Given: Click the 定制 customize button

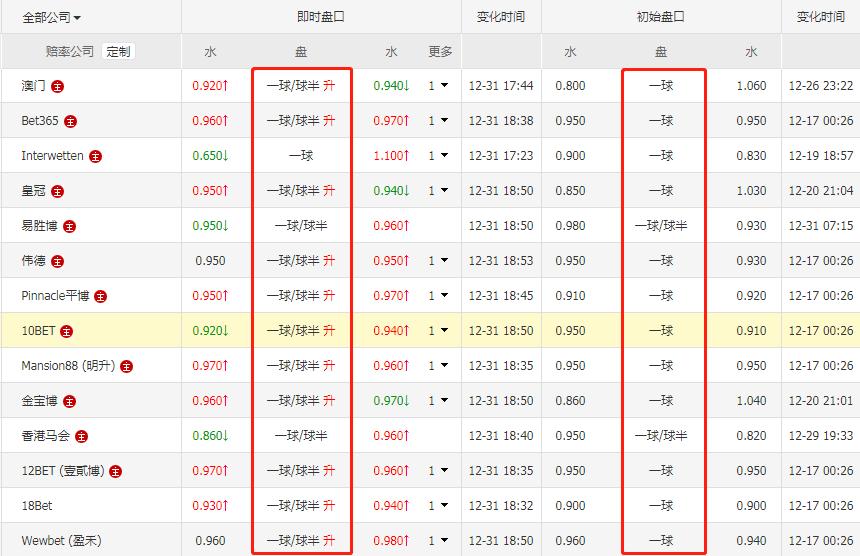Looking at the screenshot, I should (118, 52).
